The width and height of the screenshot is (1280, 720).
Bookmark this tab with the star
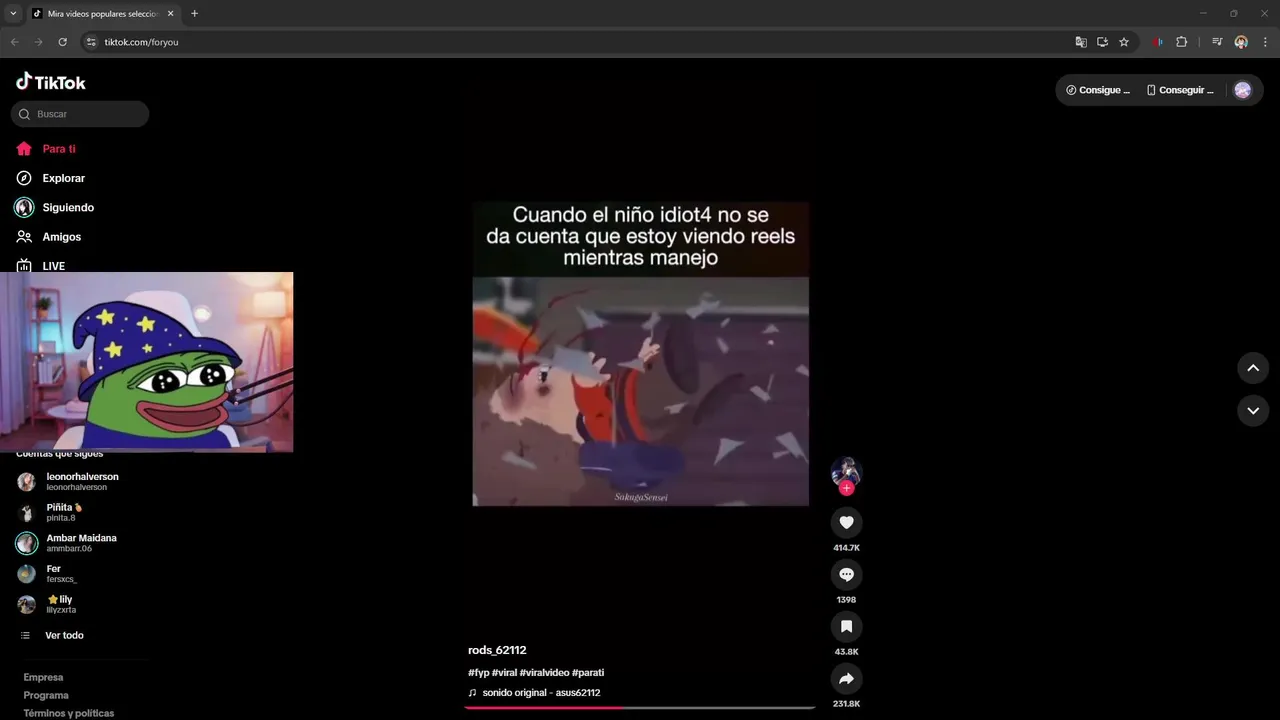[1124, 42]
